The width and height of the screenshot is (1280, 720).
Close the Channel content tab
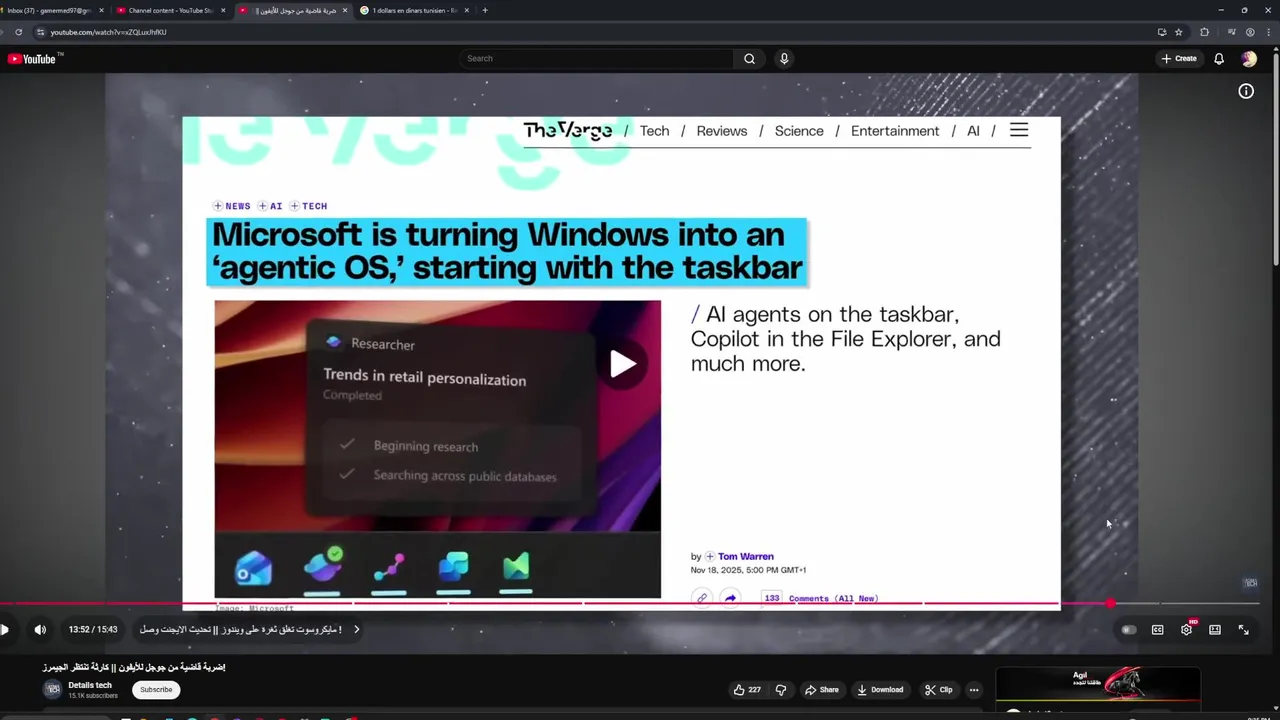(223, 10)
